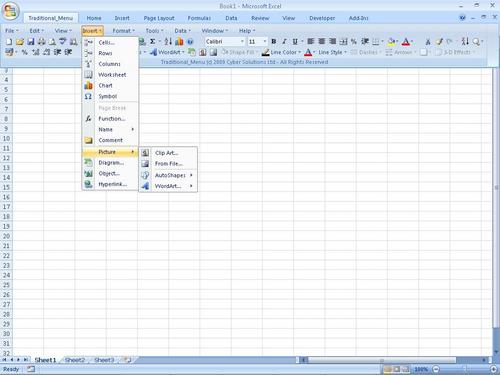Click the Save floppy disk icon

(31, 42)
